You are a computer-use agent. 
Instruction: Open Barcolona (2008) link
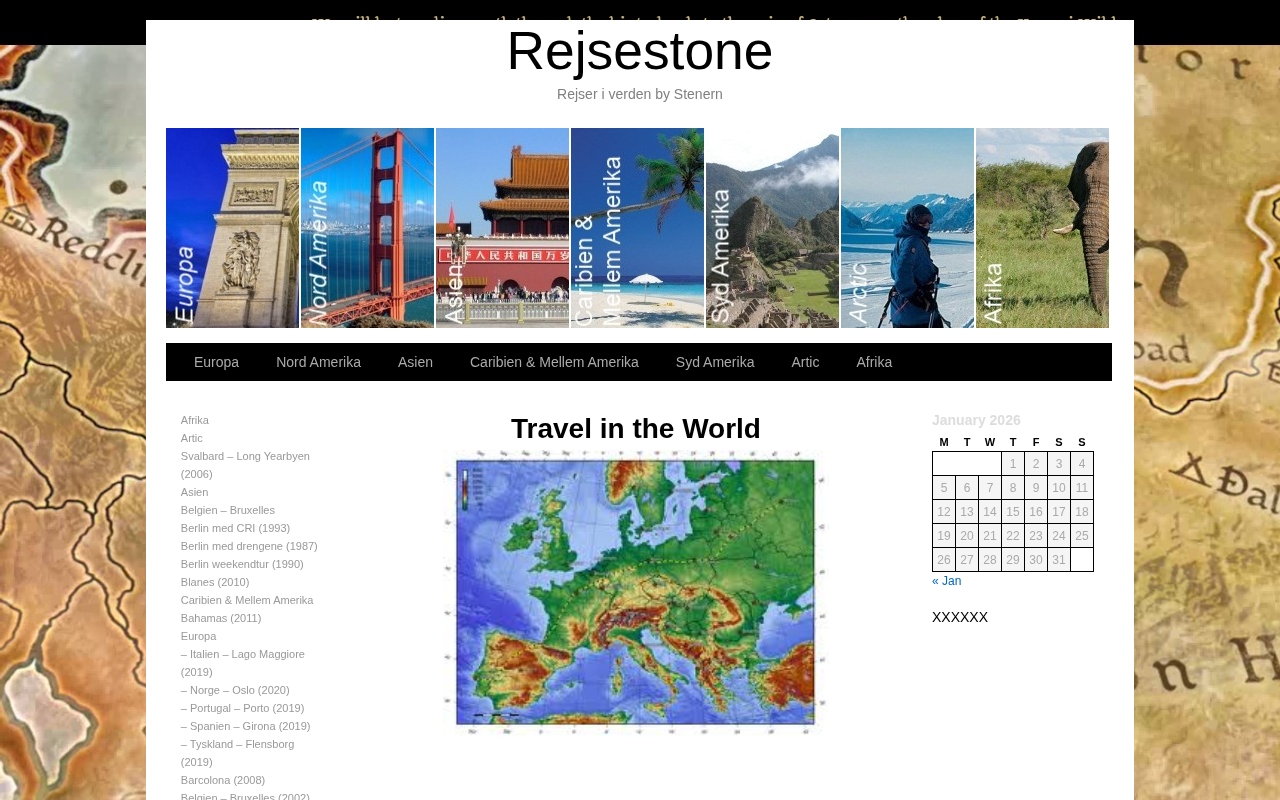223,780
